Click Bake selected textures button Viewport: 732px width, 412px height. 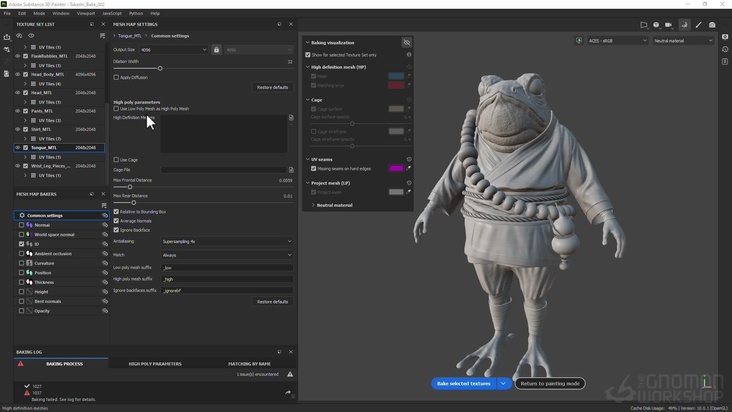tap(464, 384)
